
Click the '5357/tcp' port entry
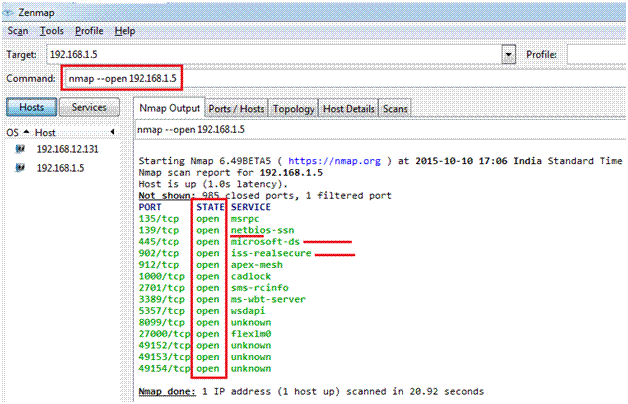pos(161,311)
